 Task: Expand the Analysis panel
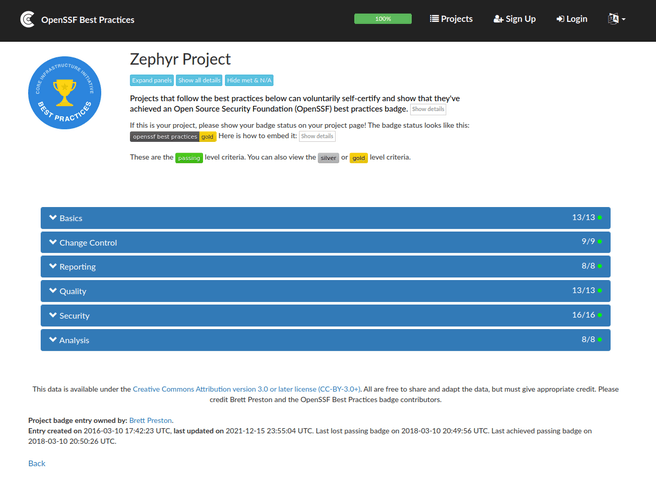[x=325, y=340]
